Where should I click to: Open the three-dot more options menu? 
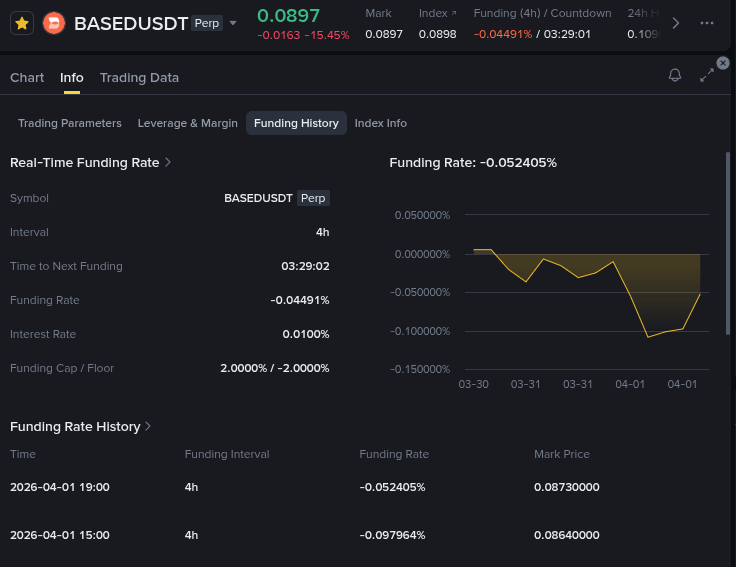[707, 23]
